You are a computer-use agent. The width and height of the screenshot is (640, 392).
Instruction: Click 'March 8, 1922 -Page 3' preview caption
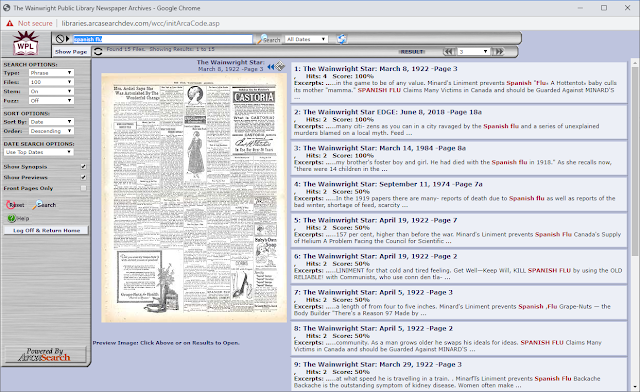coord(231,69)
